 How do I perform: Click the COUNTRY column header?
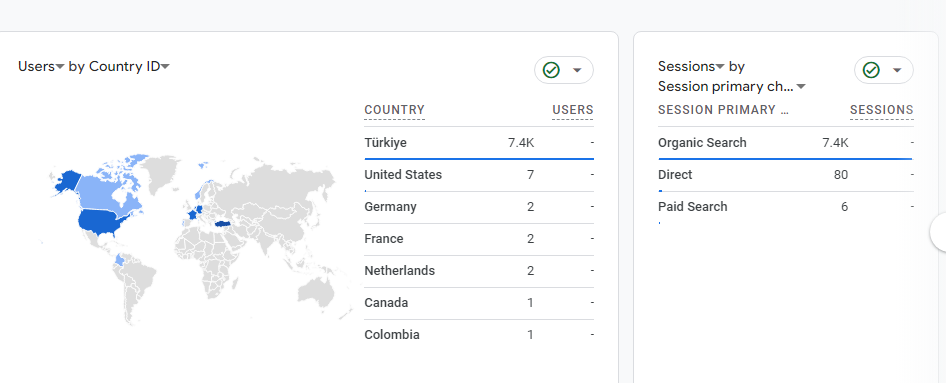395,110
